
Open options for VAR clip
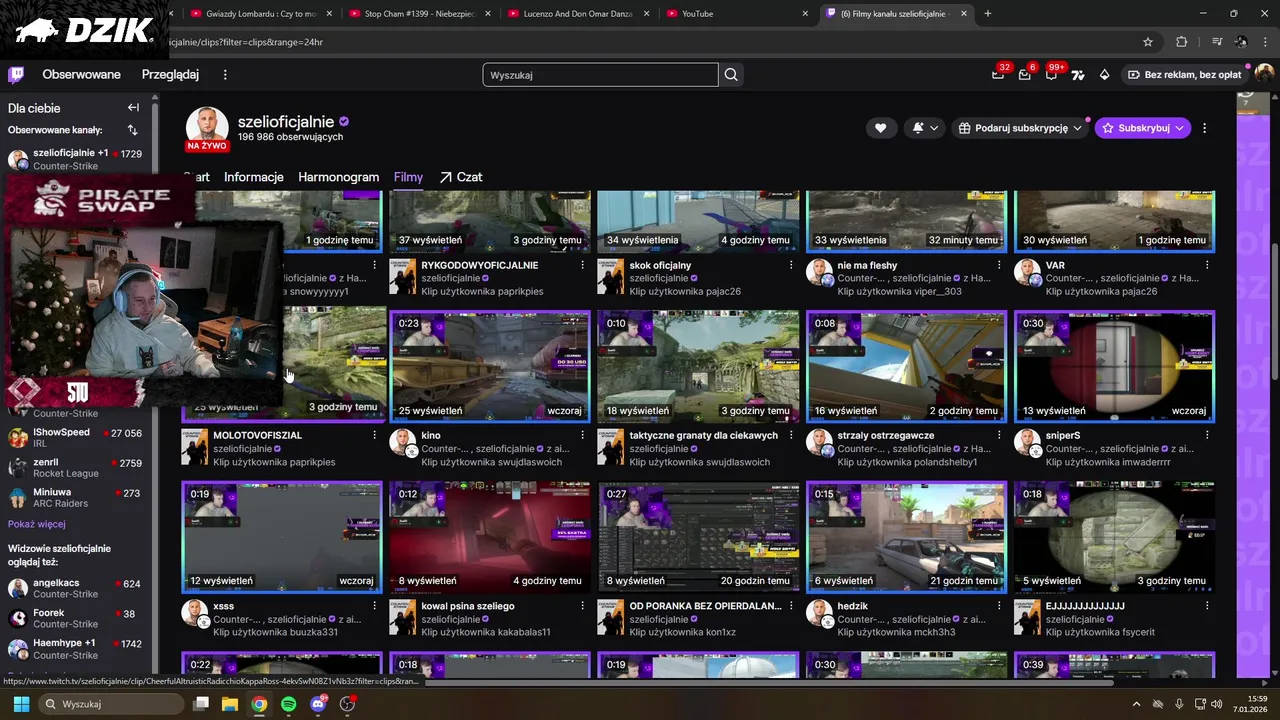1207,266
